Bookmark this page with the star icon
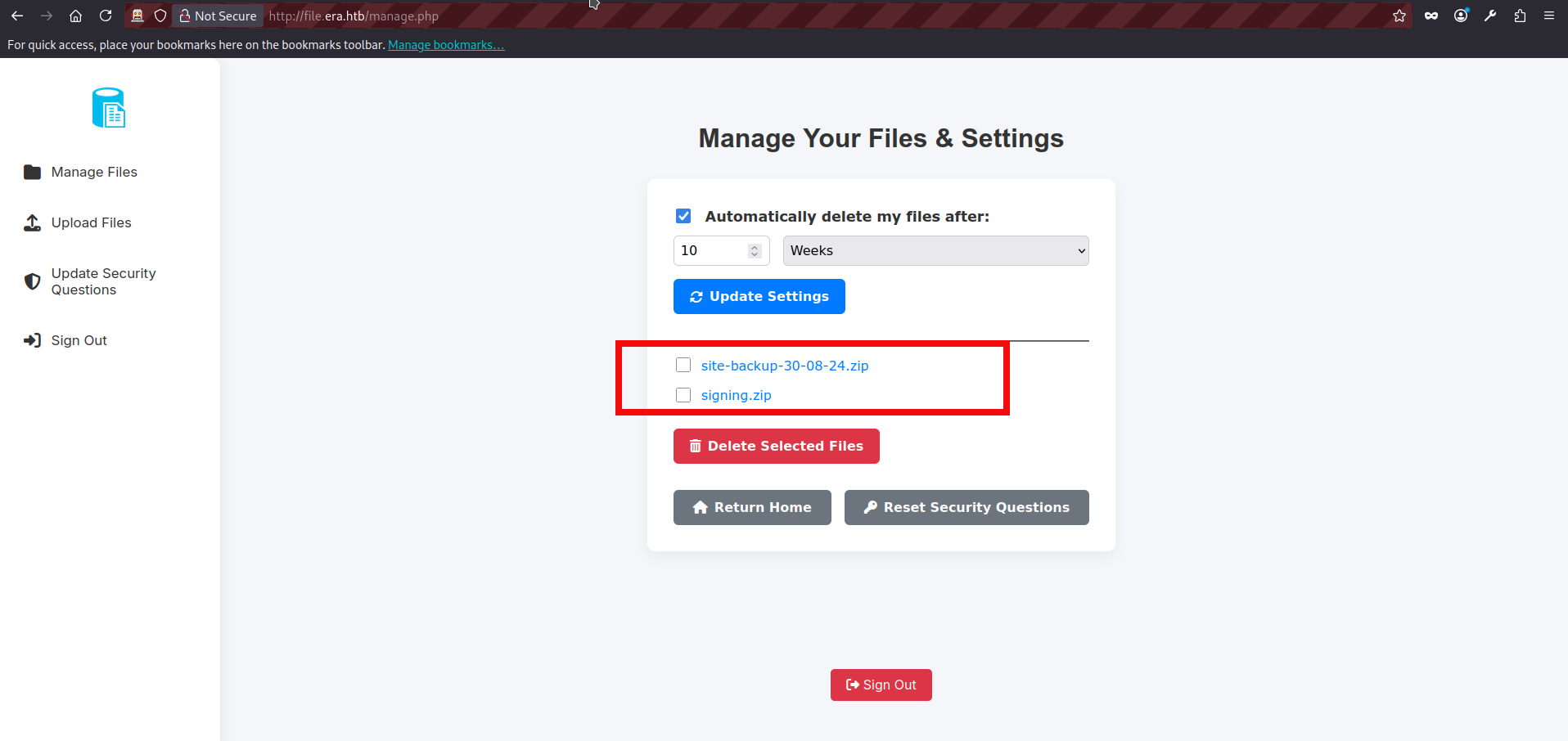The height and width of the screenshot is (741, 1568). click(x=1399, y=16)
